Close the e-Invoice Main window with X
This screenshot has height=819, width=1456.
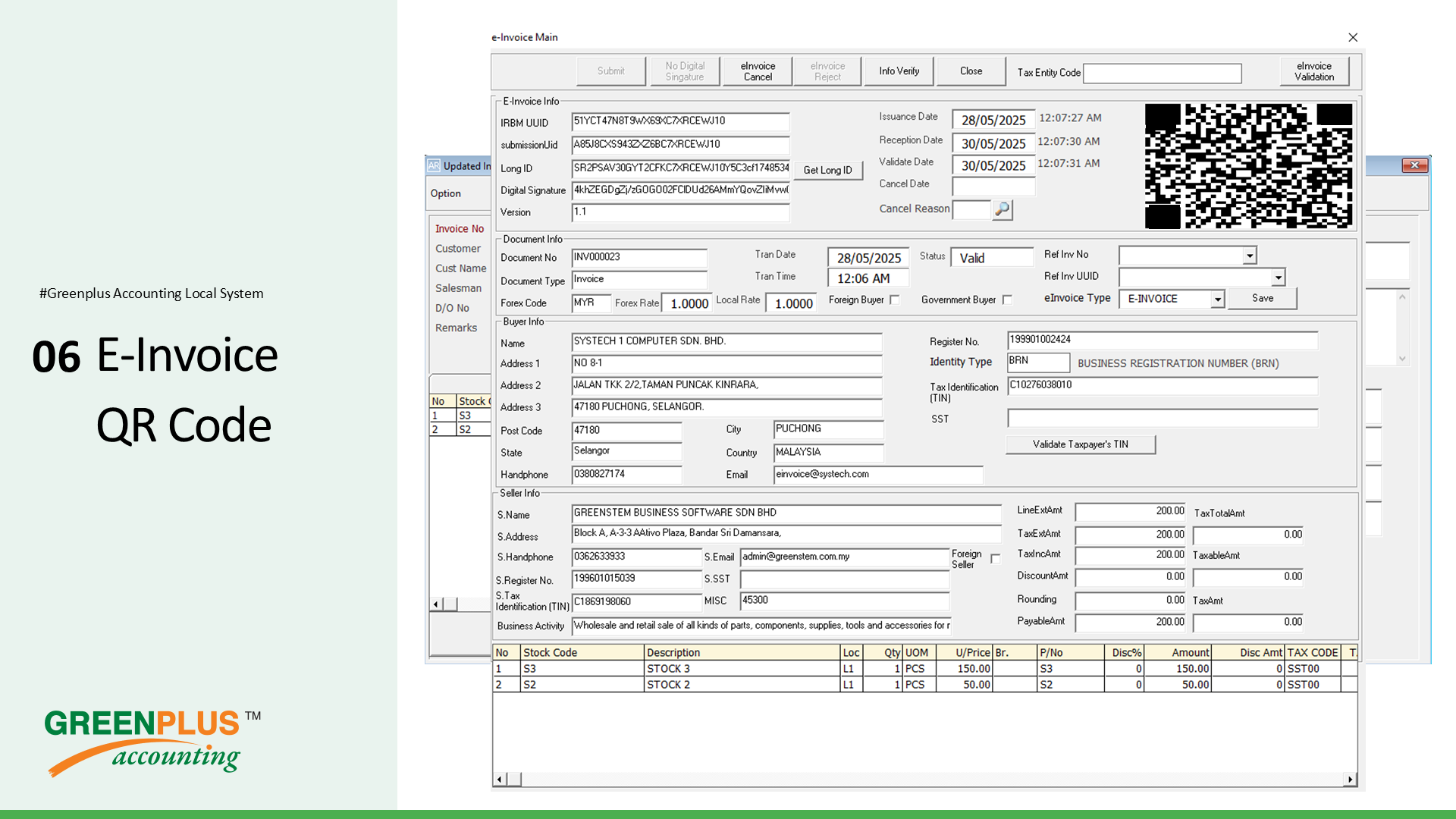(x=1353, y=37)
